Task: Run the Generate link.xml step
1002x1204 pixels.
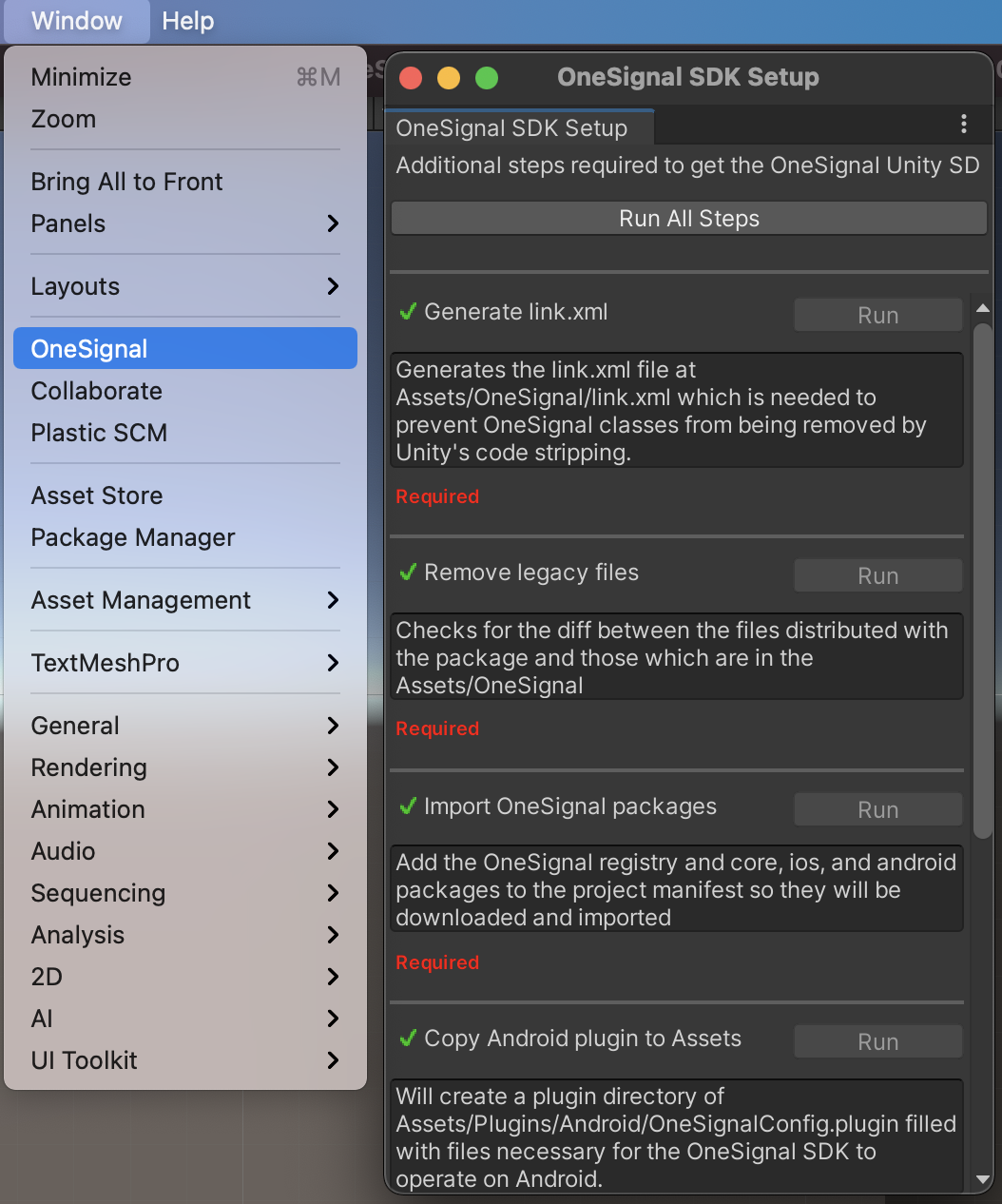Action: [x=878, y=315]
